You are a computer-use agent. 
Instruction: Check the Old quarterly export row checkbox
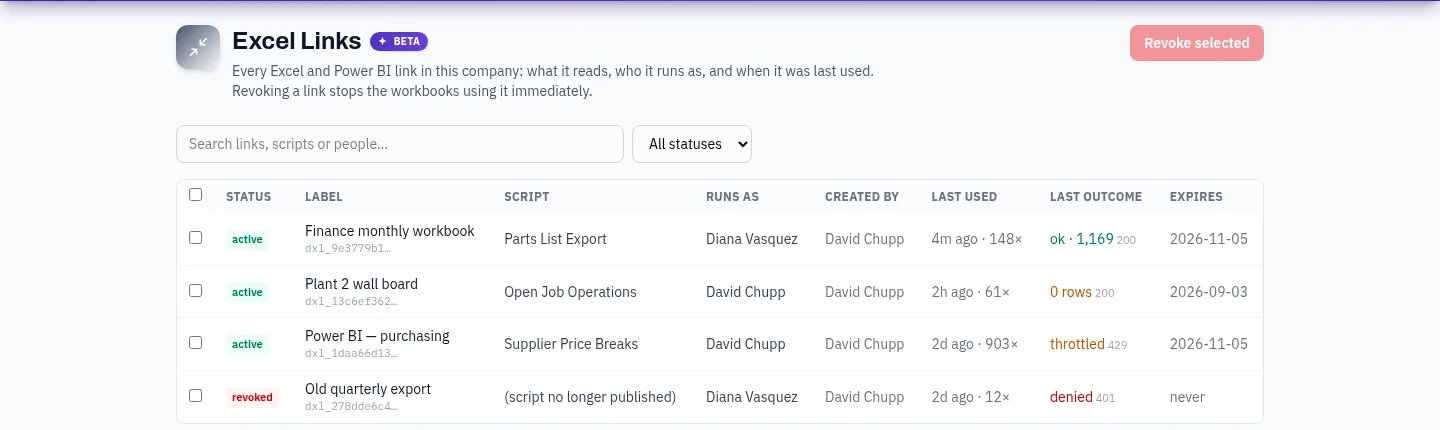(195, 396)
